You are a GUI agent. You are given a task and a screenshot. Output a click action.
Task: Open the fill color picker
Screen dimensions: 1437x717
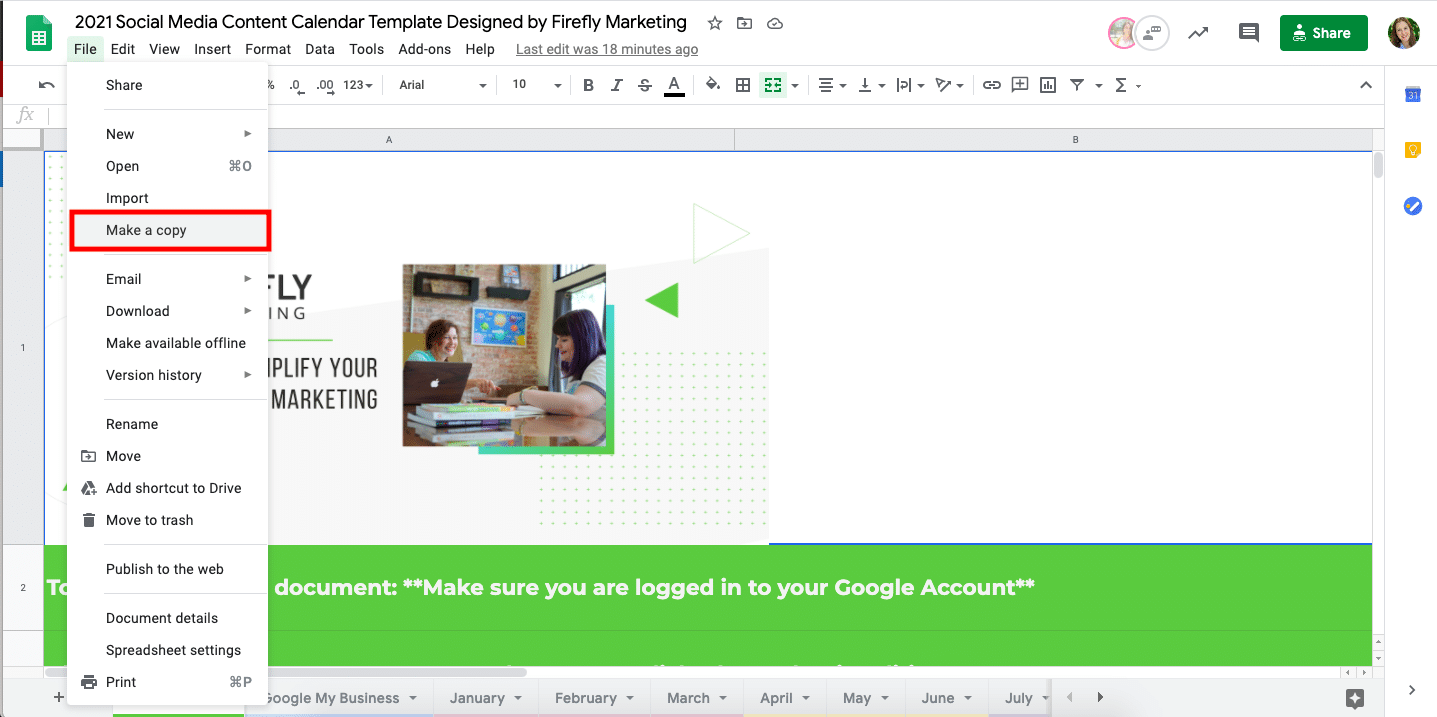(x=713, y=85)
